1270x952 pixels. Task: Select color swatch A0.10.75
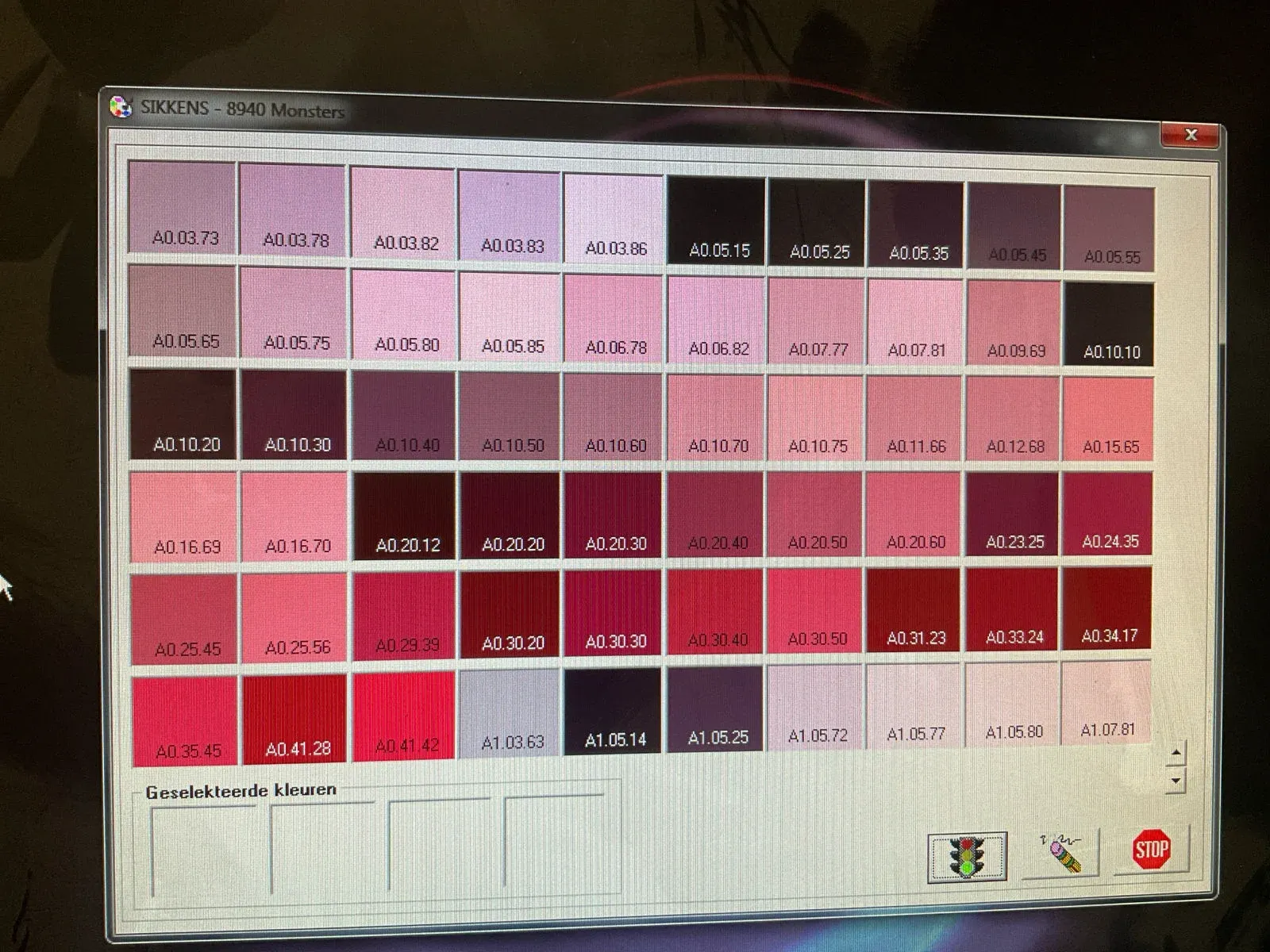(816, 418)
